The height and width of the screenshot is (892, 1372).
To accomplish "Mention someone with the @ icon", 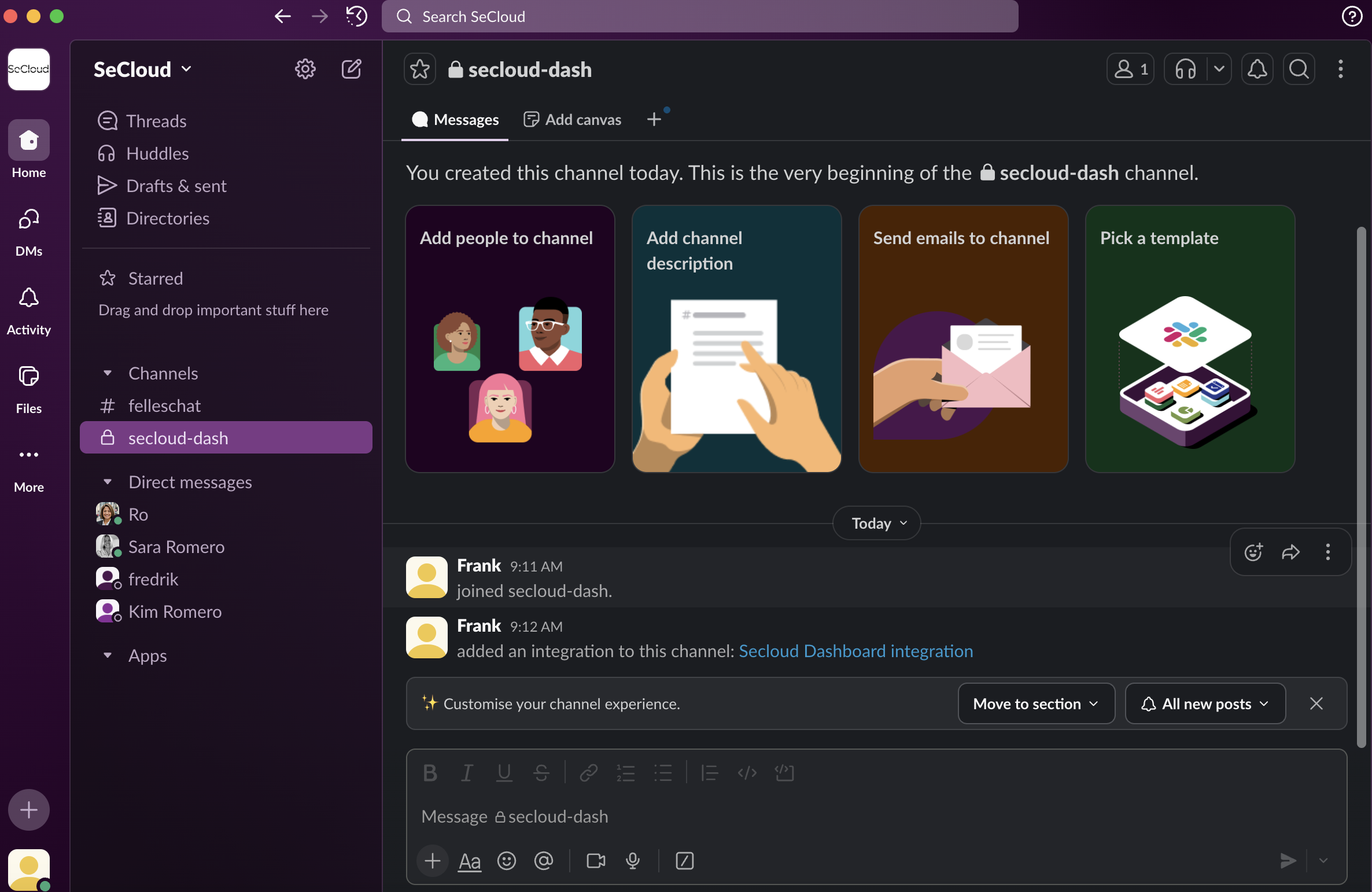I will click(x=544, y=861).
